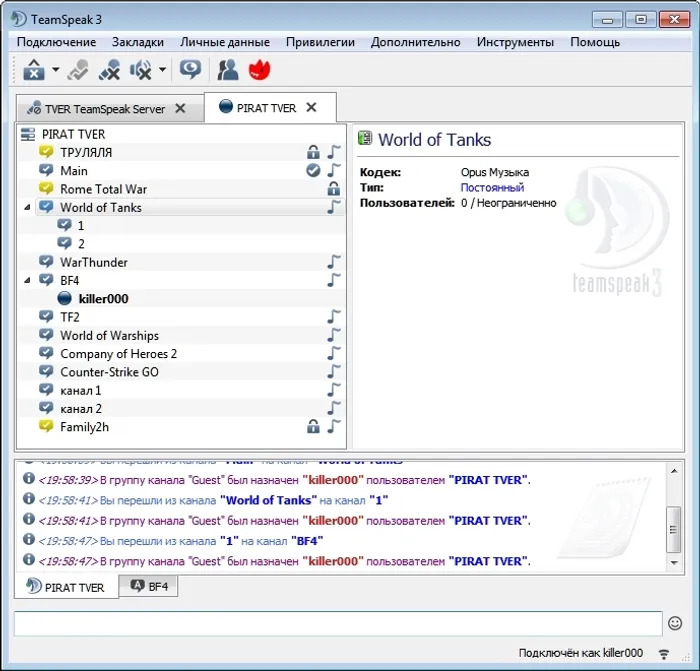The height and width of the screenshot is (671, 700).
Task: Click the Постоянный type link
Action: 492,188
